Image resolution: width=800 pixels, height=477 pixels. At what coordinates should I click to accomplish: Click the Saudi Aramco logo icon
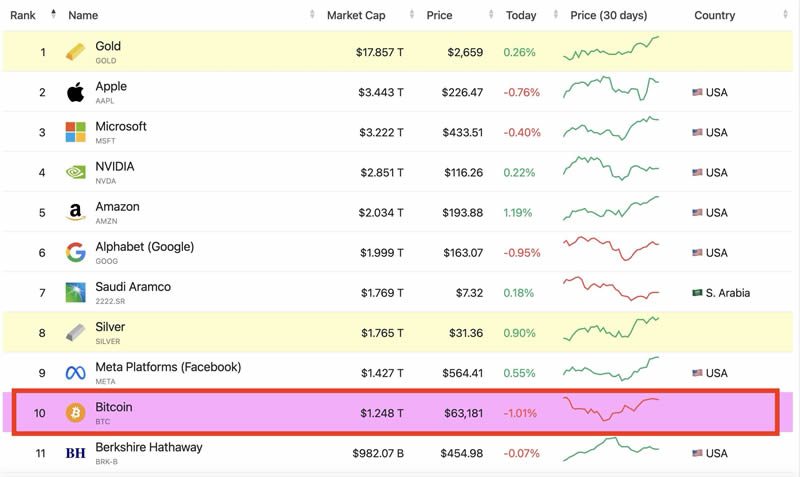click(x=75, y=293)
